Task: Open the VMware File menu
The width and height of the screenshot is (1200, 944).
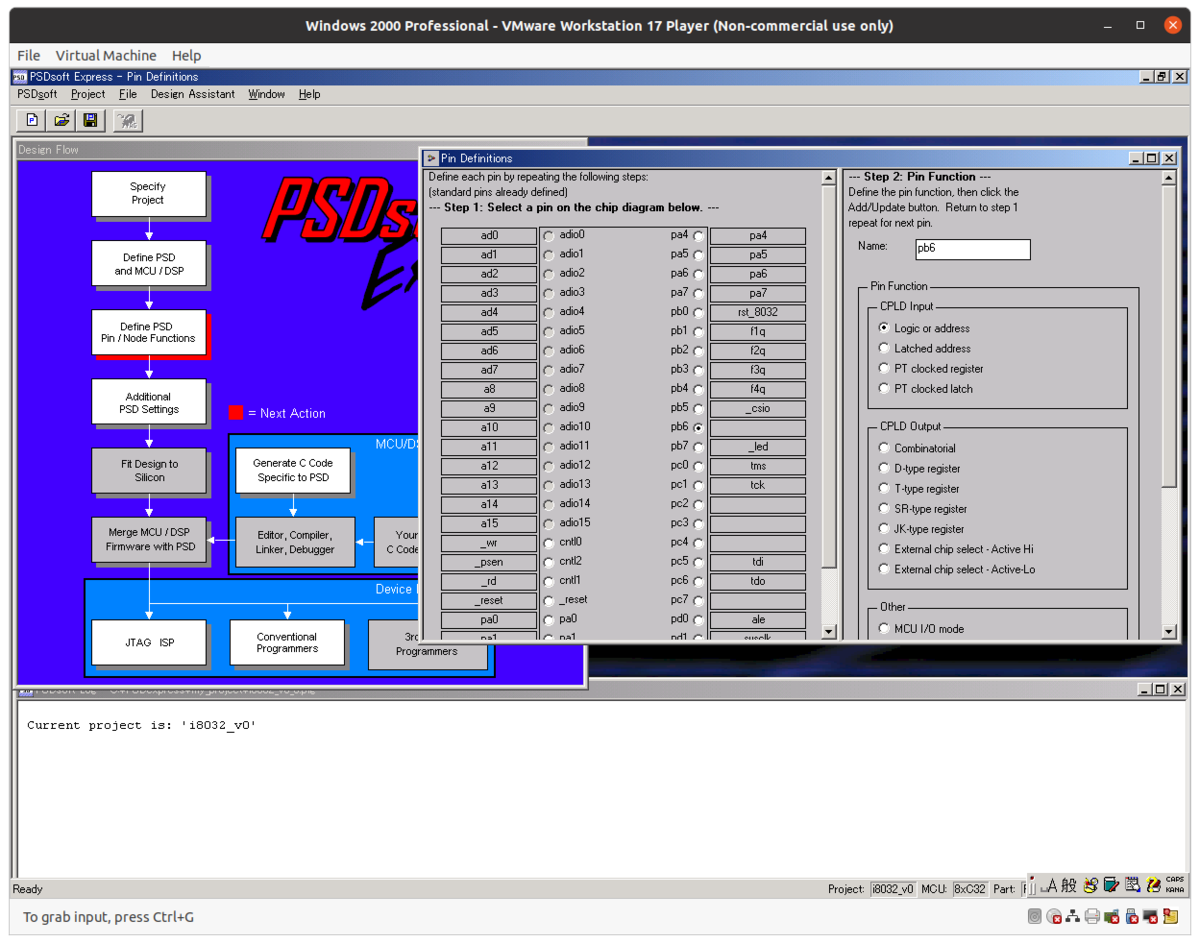Action: tap(29, 56)
